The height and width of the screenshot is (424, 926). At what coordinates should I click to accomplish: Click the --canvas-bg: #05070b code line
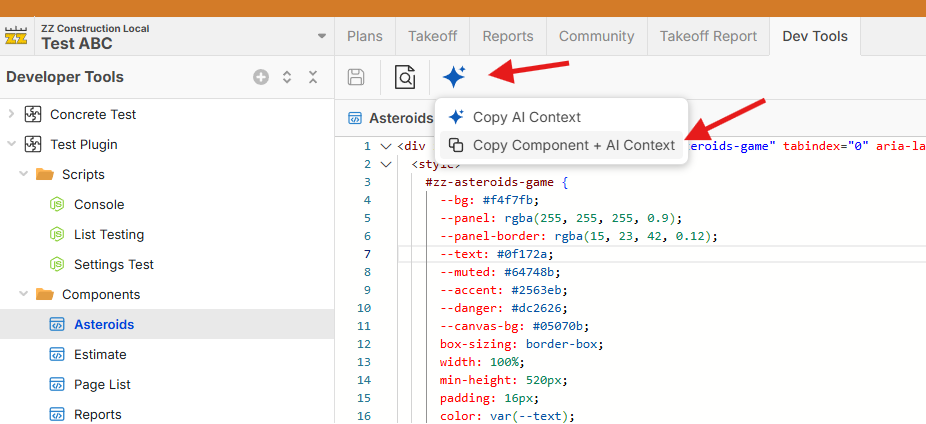pyautogui.click(x=514, y=326)
